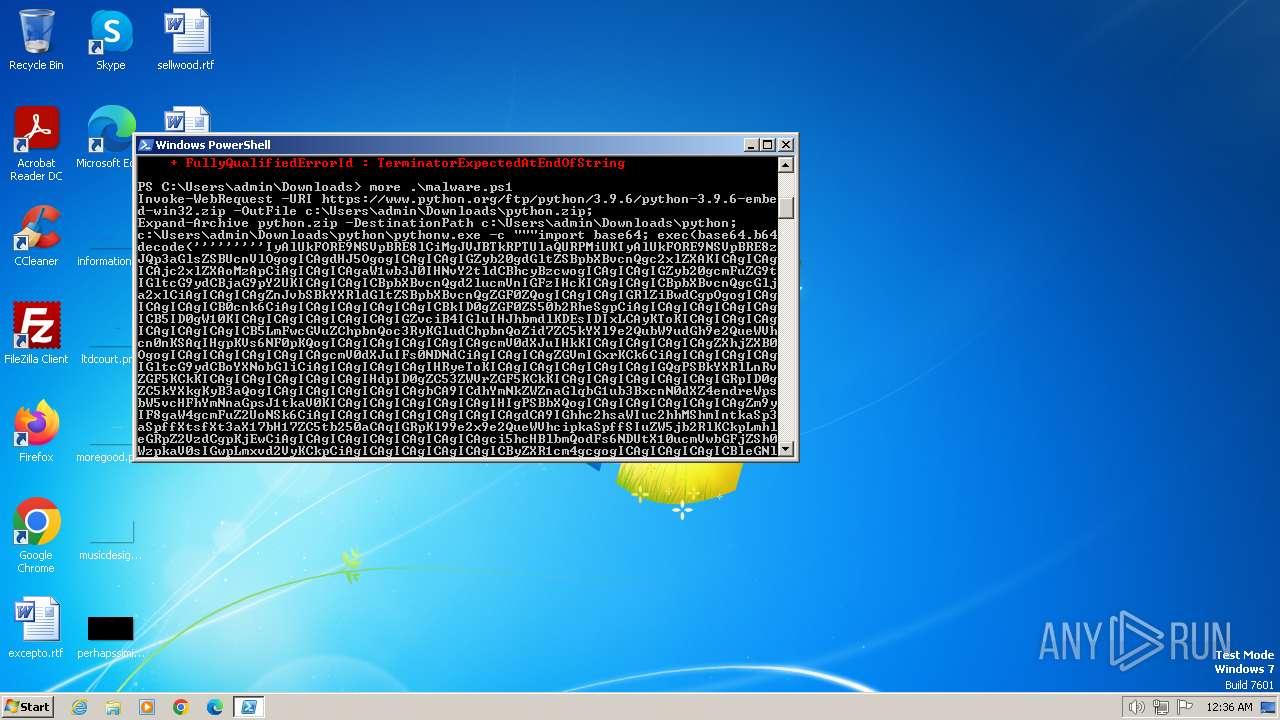Click the PowerShell window title icon

pyautogui.click(x=145, y=145)
